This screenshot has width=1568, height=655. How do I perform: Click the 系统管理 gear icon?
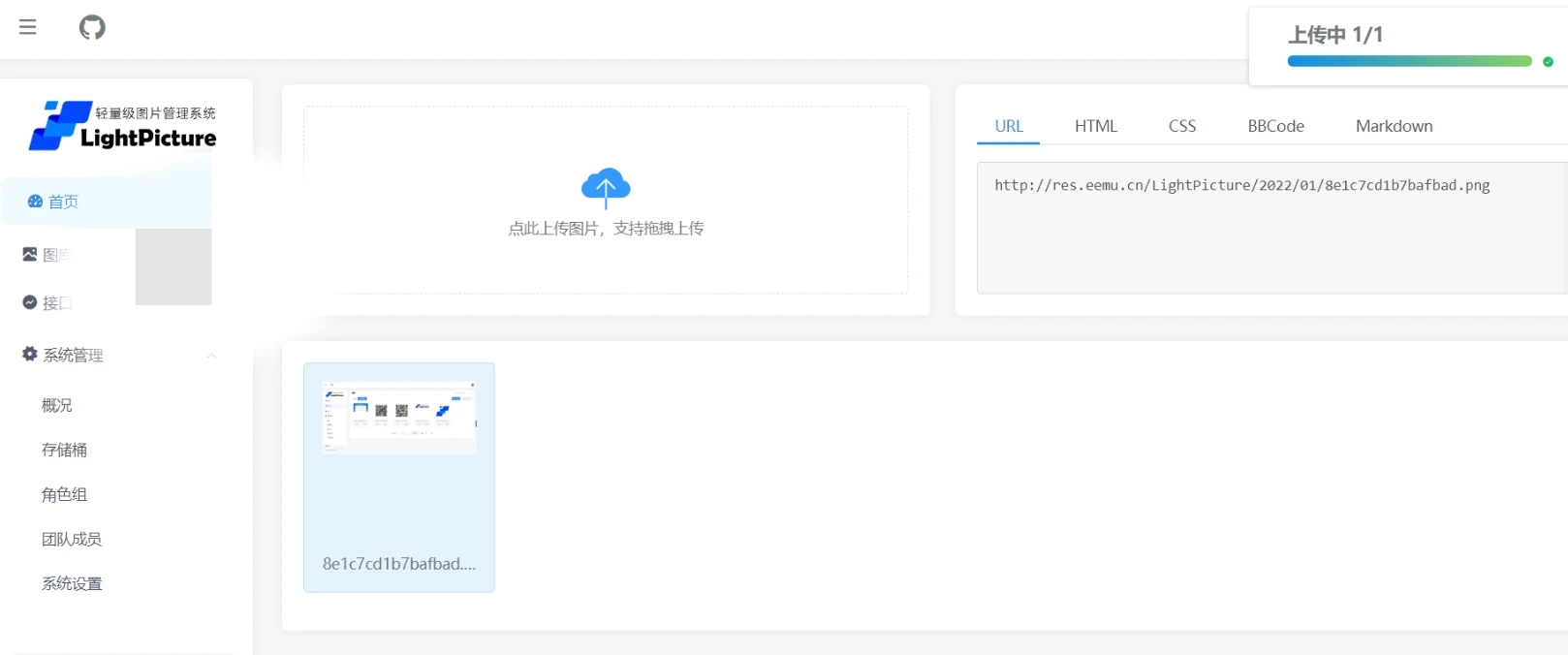[x=30, y=354]
